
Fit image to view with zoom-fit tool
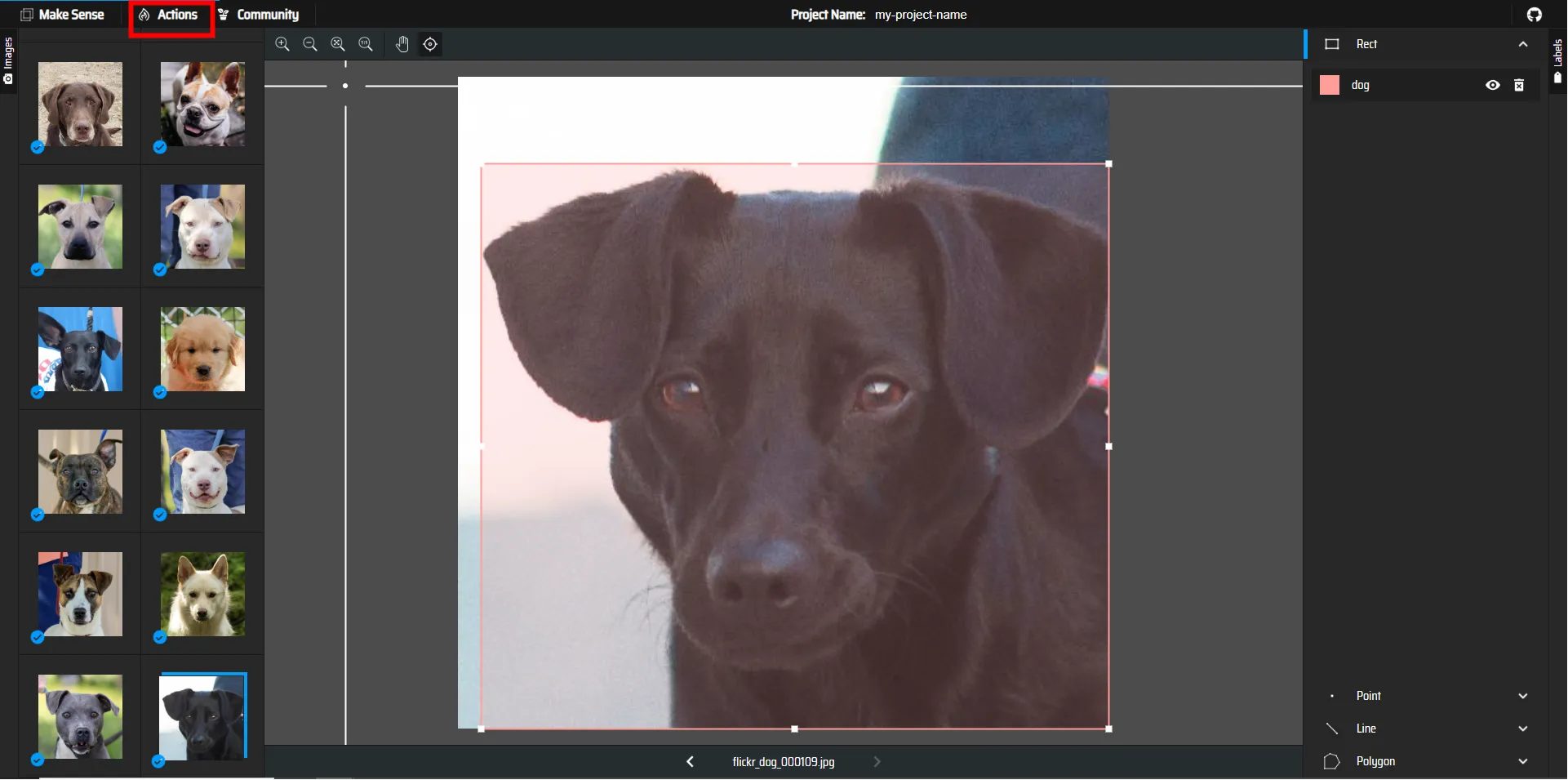[338, 44]
